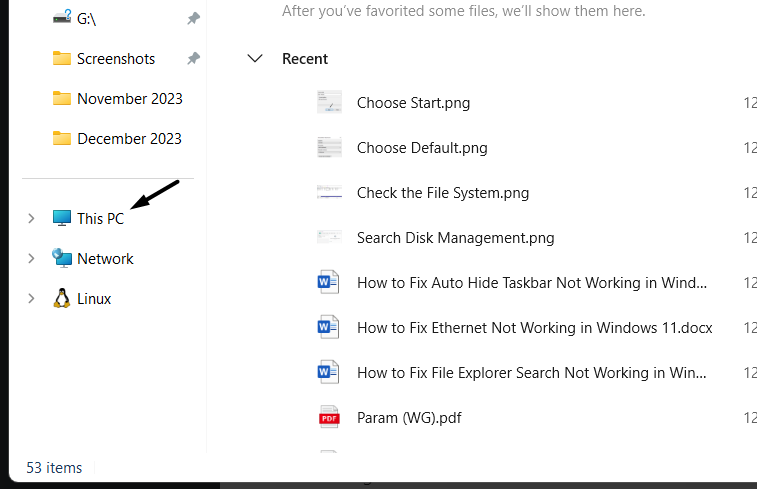Click the This PC monitor icon

62,218
